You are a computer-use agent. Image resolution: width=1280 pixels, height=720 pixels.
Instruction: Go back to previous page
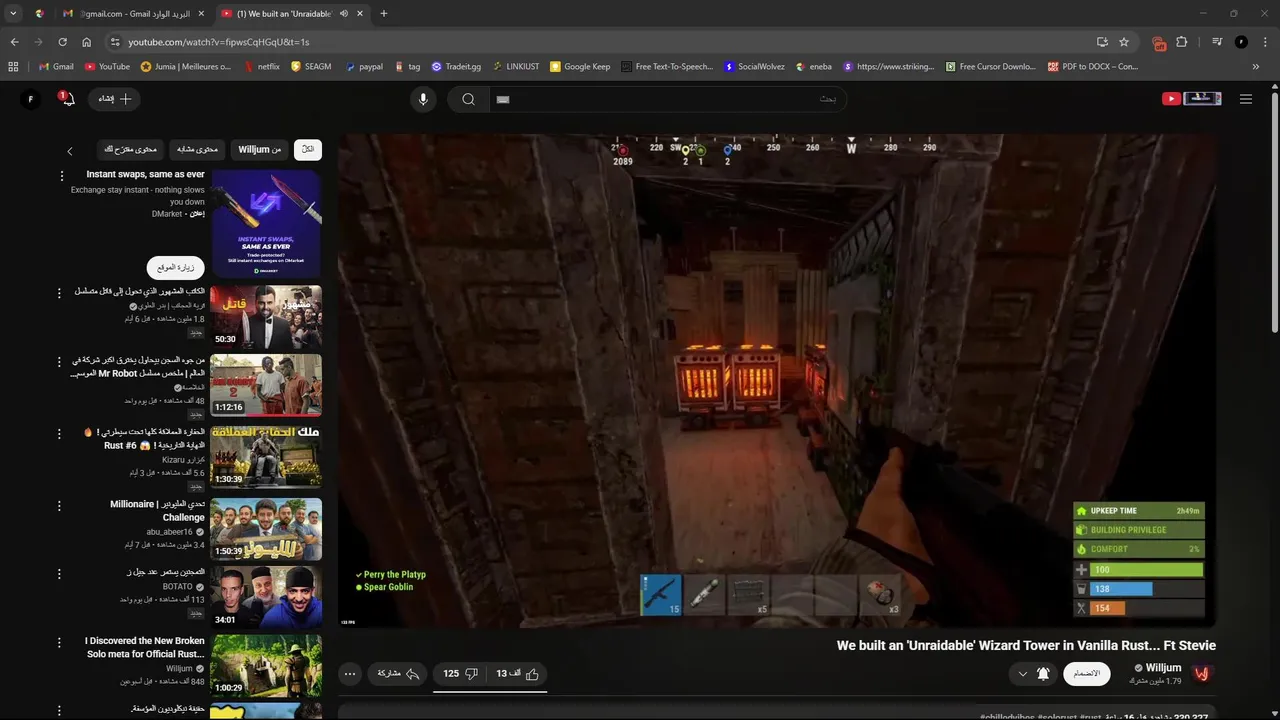point(14,42)
